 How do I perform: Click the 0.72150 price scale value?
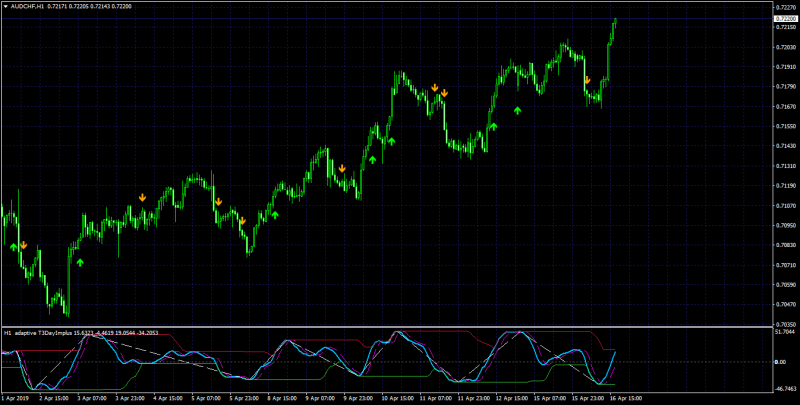pyautogui.click(x=786, y=27)
